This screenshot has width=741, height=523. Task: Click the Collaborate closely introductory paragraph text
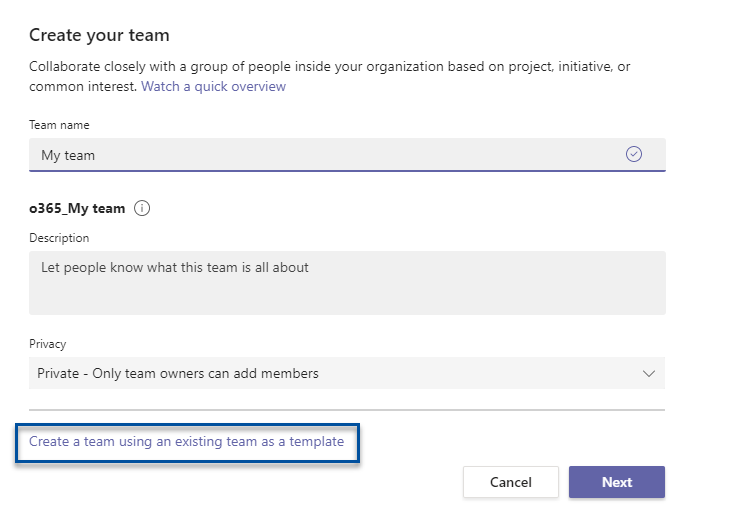329,77
